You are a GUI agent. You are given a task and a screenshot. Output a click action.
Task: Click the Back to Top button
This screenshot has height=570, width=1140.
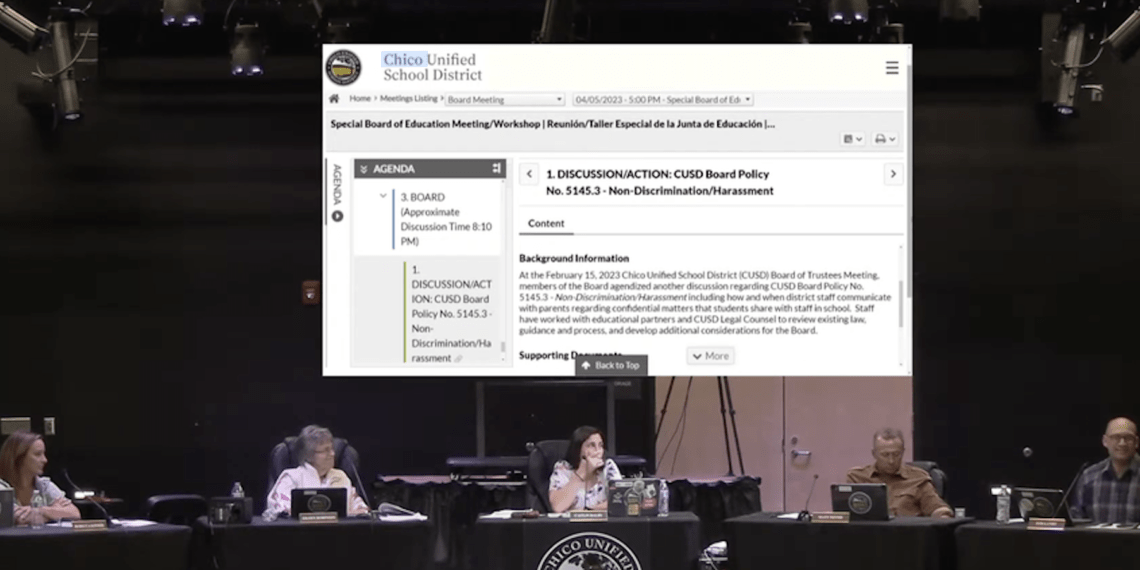[611, 365]
